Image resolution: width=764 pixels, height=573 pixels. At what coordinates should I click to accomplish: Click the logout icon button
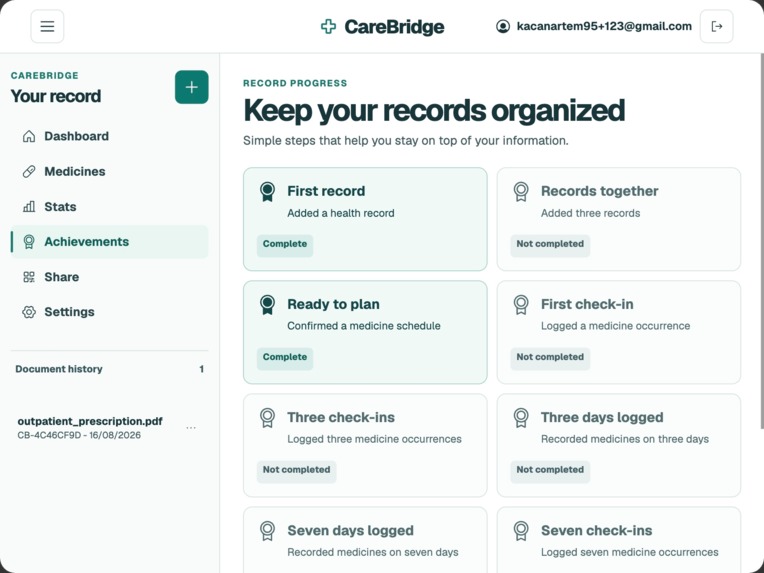pos(716,26)
